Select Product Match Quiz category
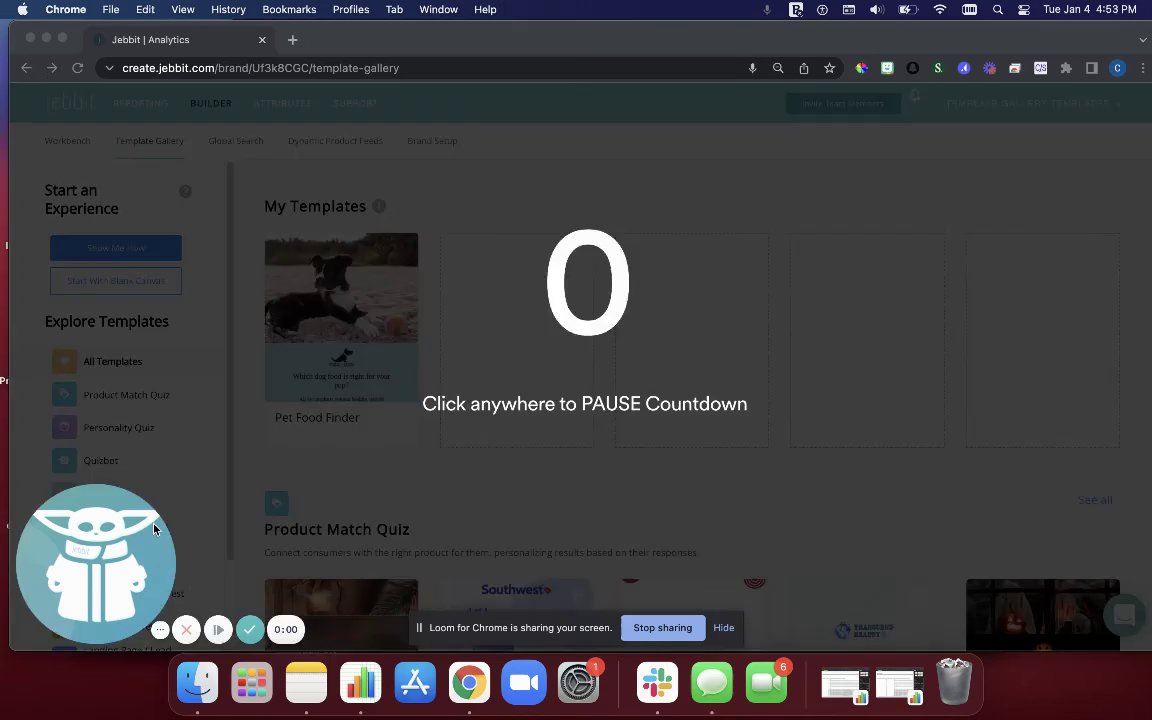The width and height of the screenshot is (1152, 720). pos(112,395)
